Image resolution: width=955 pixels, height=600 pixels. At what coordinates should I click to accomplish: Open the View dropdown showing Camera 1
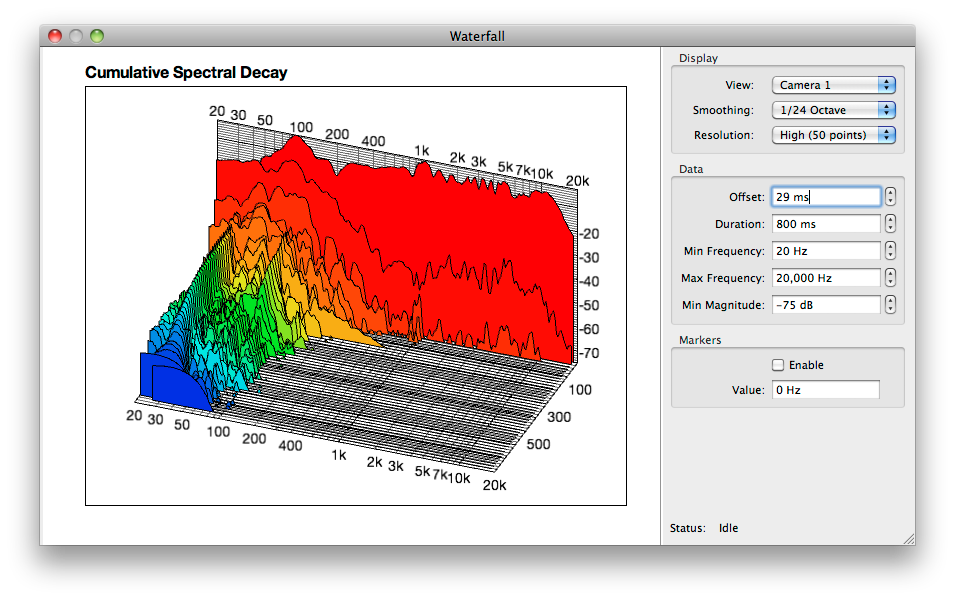pos(833,85)
